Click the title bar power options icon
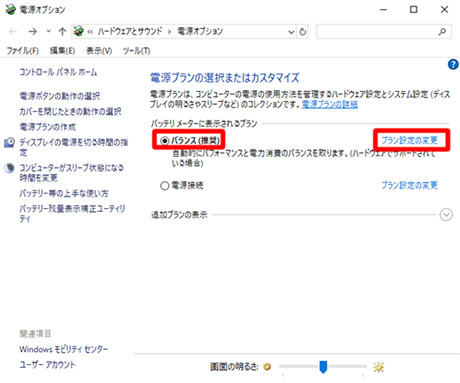The width and height of the screenshot is (460, 383). pos(10,10)
